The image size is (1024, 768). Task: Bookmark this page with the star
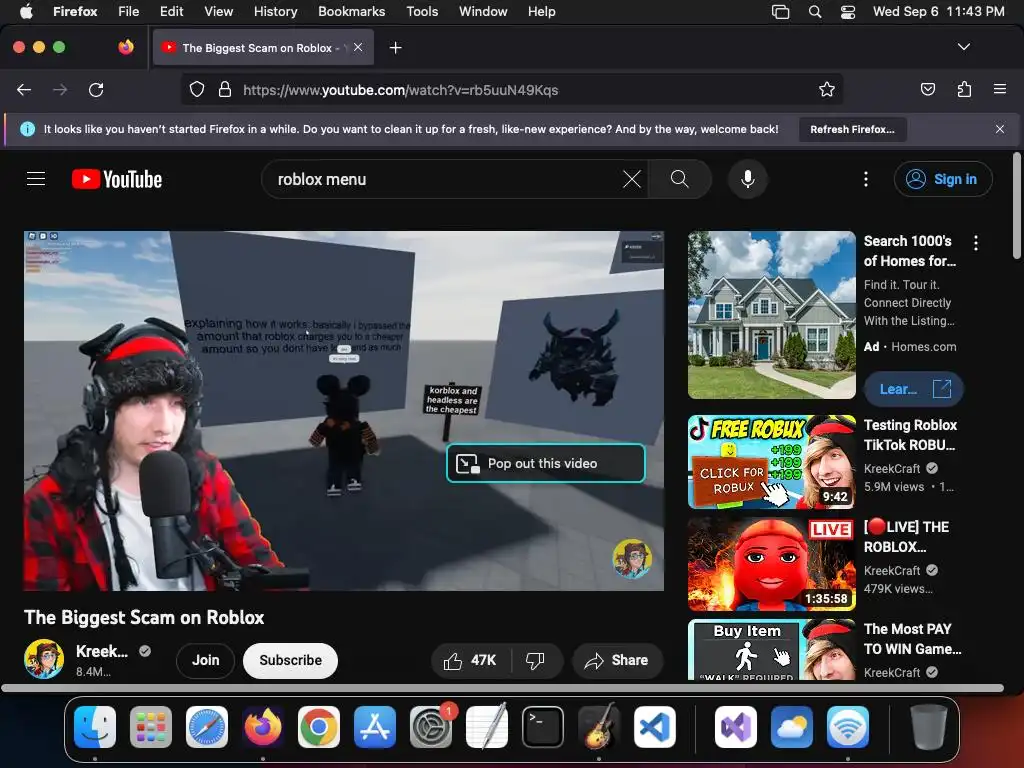pos(827,89)
